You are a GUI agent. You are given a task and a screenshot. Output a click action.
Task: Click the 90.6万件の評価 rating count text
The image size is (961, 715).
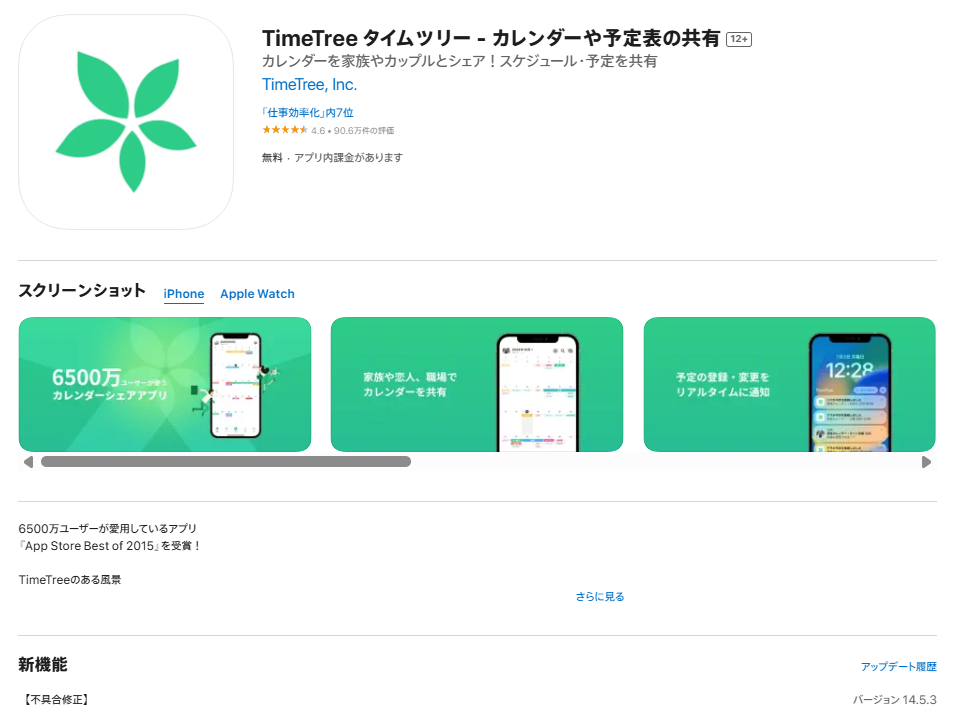pyautogui.click(x=364, y=131)
